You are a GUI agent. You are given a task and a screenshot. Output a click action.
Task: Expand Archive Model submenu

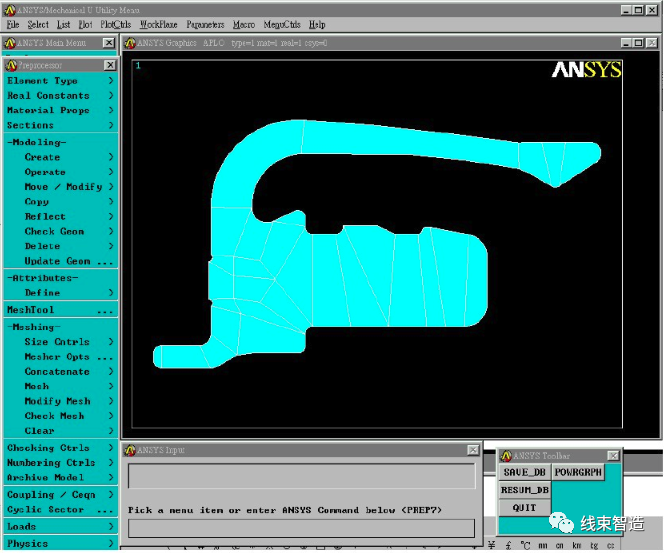(x=60, y=478)
